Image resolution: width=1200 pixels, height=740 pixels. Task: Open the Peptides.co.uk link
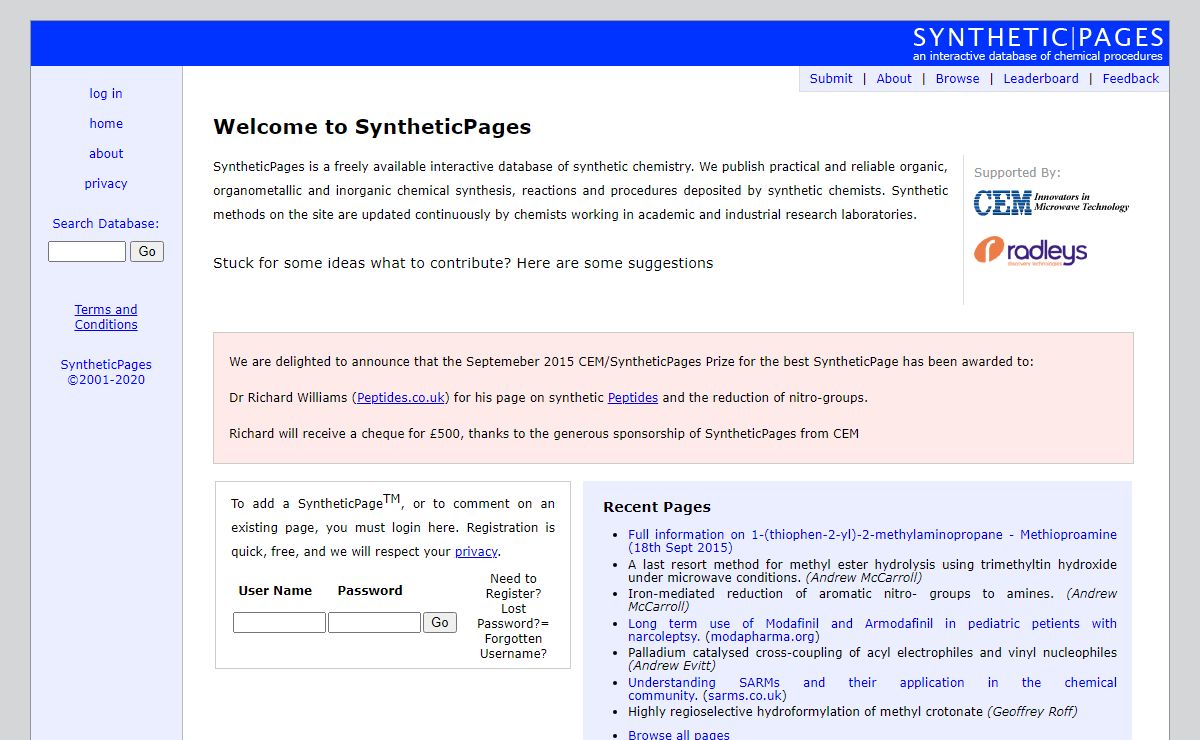(401, 397)
